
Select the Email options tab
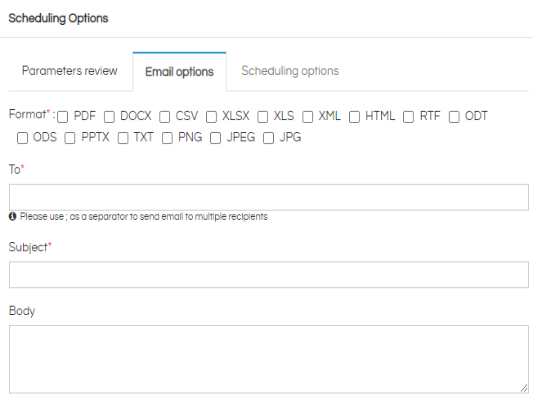point(179,72)
